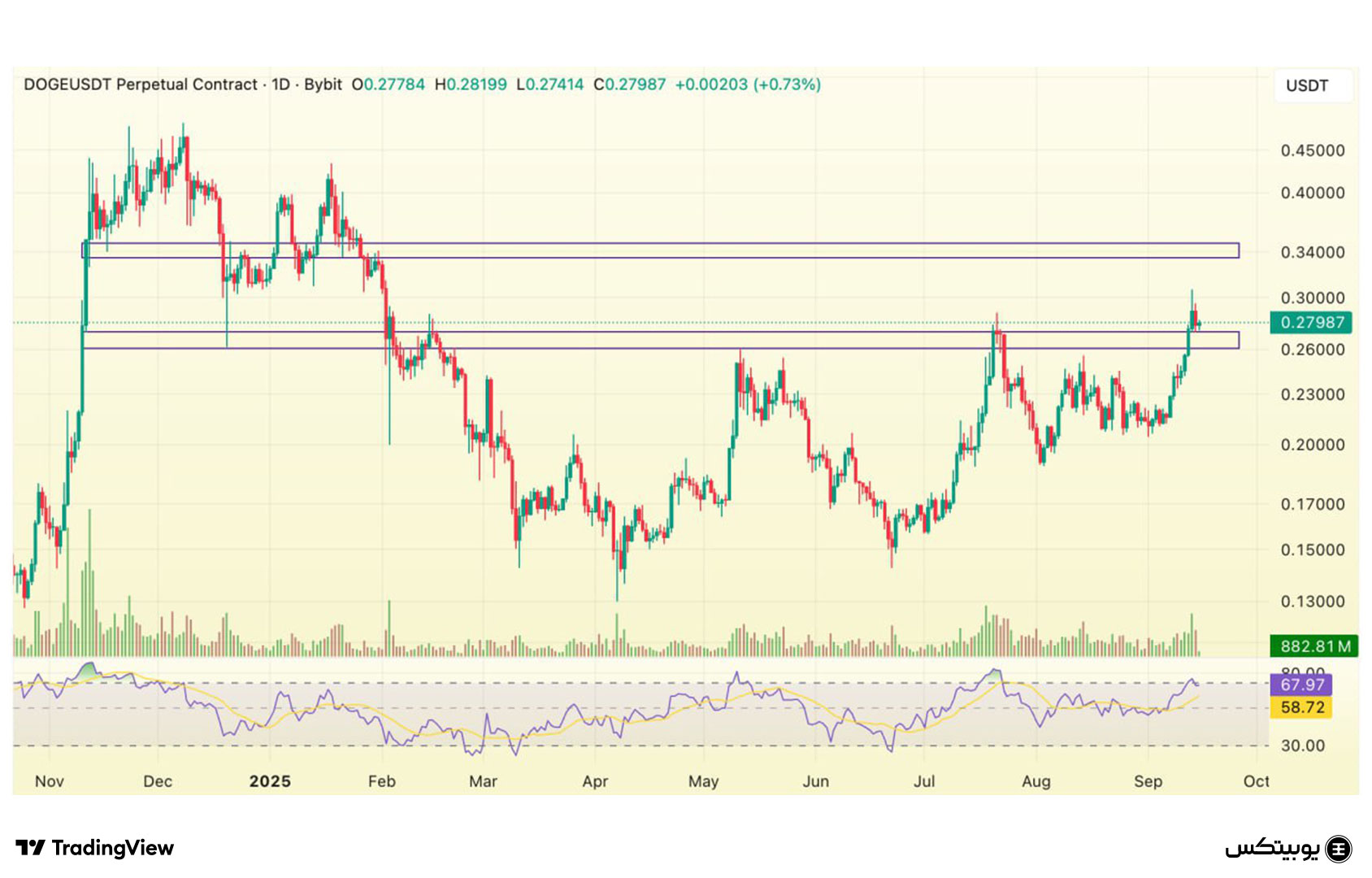
Task: Click the green 0.27987 current price tag
Action: 1311,322
